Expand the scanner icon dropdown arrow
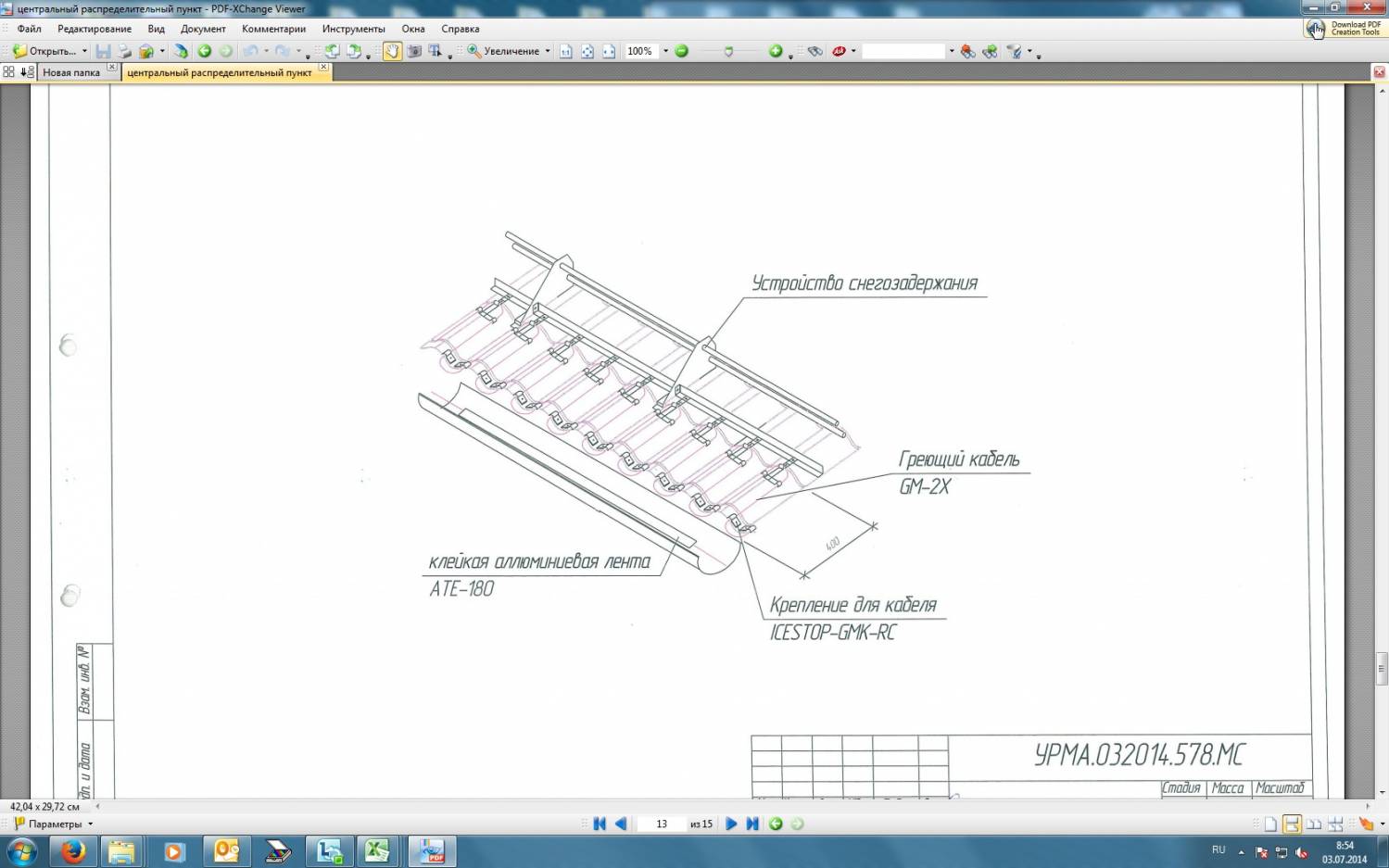 162,51
